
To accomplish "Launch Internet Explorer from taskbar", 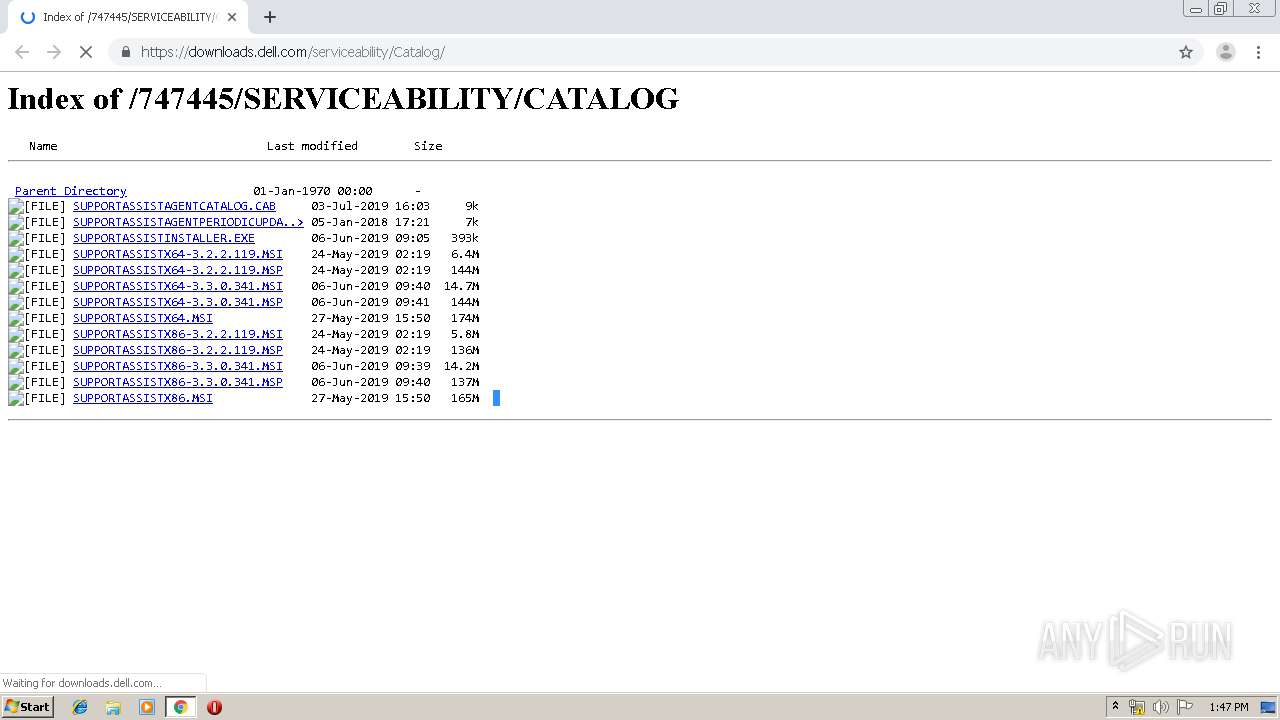I will (x=80, y=707).
